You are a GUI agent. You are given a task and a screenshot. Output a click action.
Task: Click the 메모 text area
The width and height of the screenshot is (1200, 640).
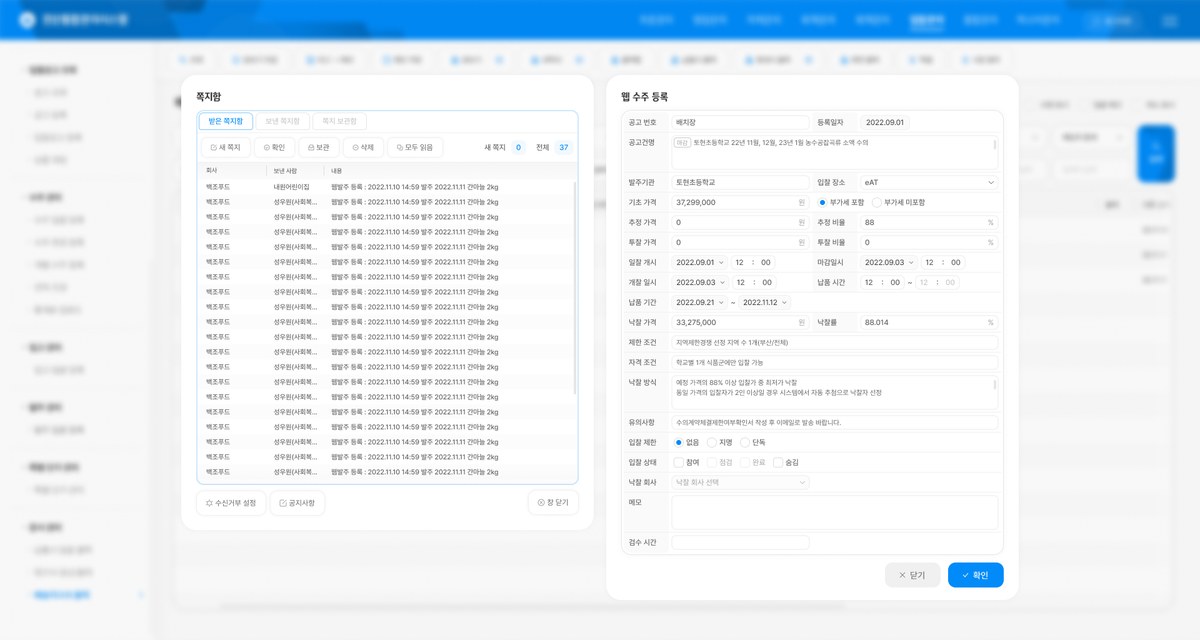pos(835,512)
